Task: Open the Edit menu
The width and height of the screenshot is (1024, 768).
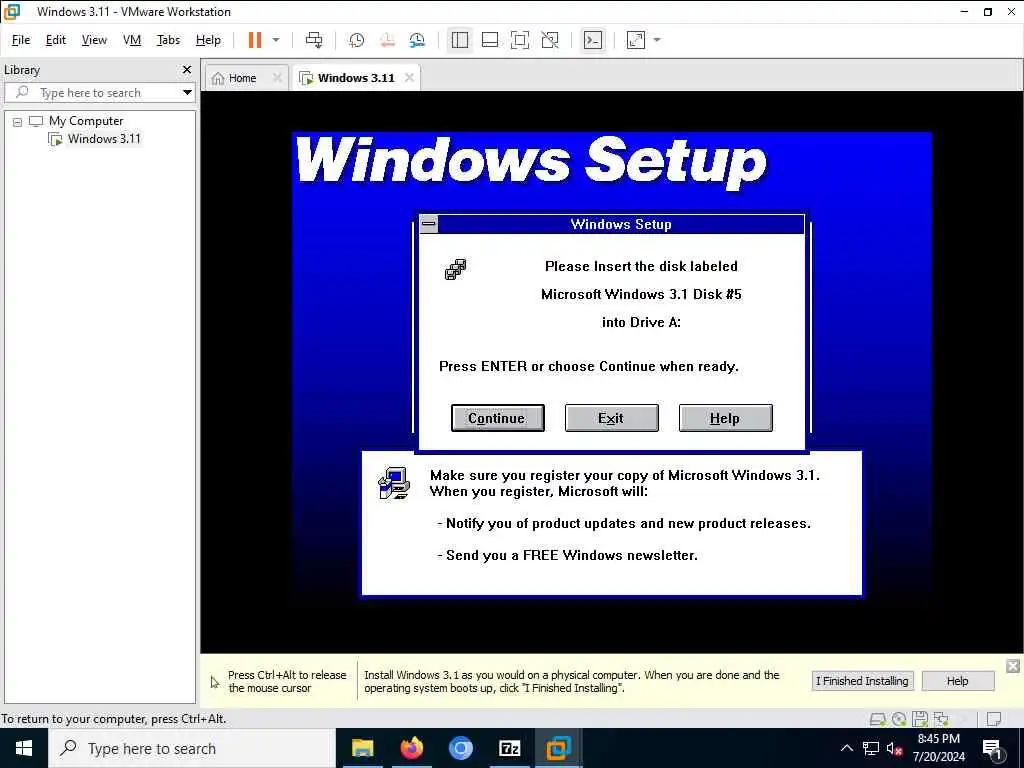Action: click(56, 40)
